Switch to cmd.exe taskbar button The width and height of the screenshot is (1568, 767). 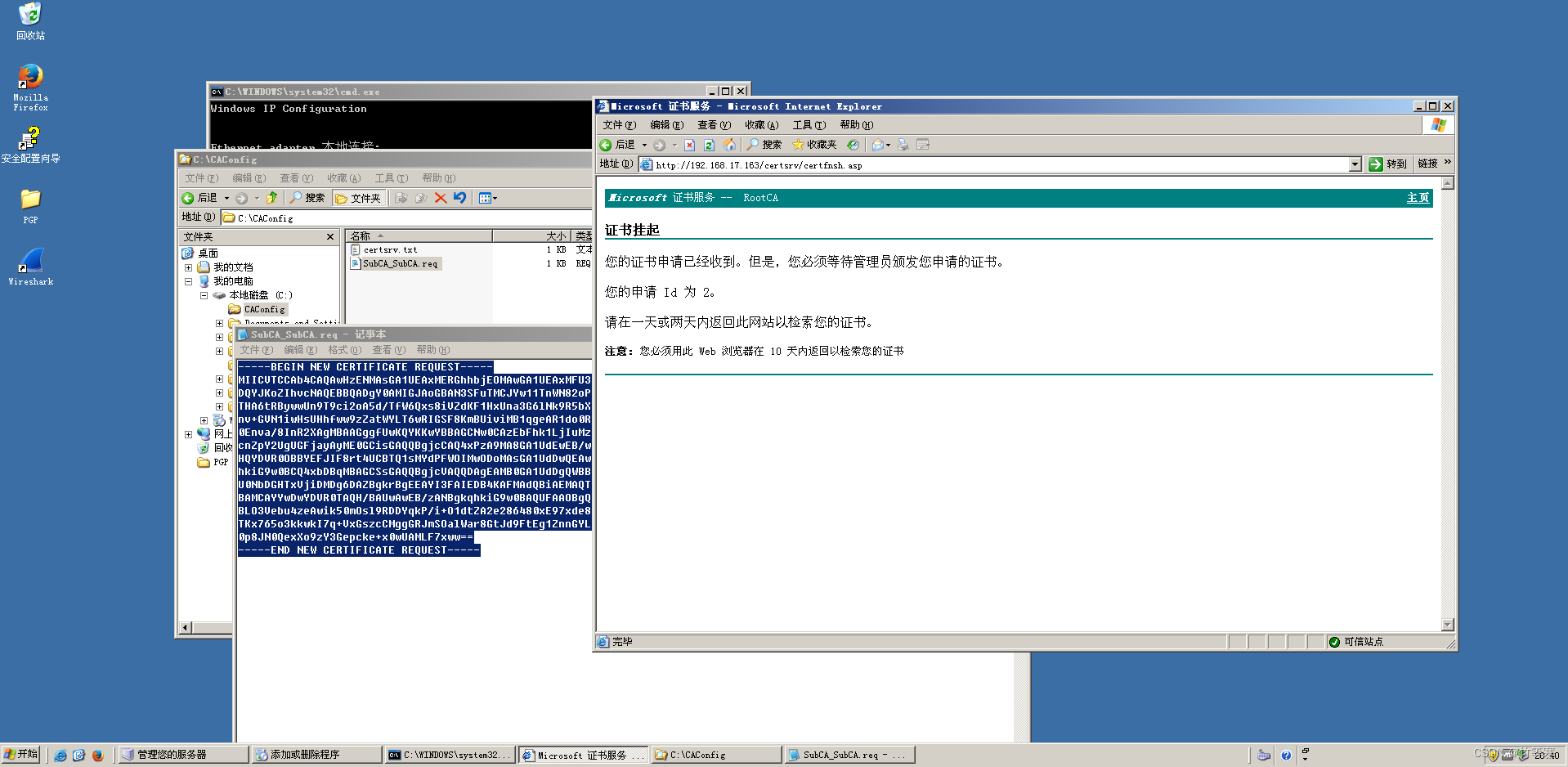click(450, 755)
